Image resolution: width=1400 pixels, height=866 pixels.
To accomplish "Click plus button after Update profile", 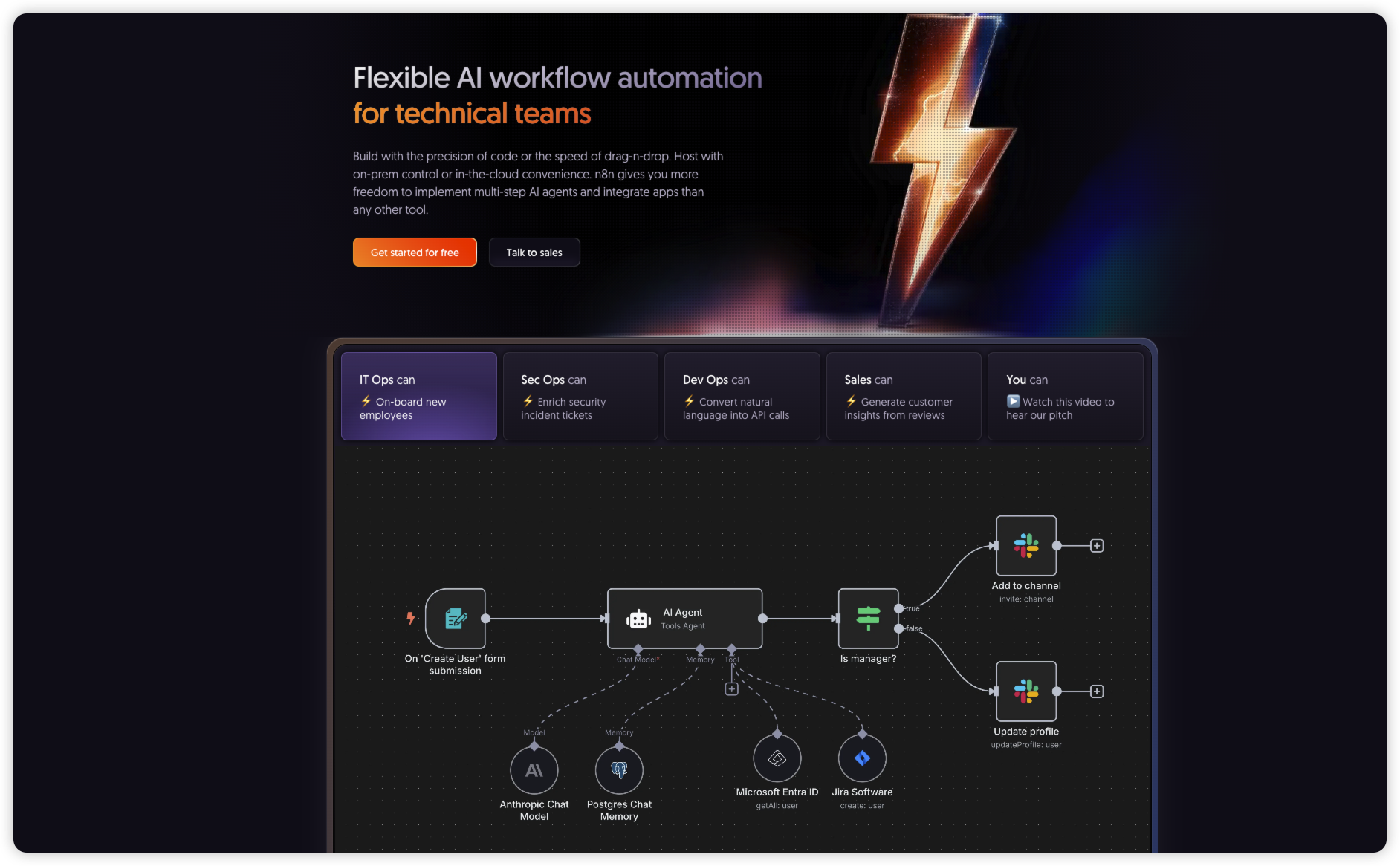I will [1097, 691].
